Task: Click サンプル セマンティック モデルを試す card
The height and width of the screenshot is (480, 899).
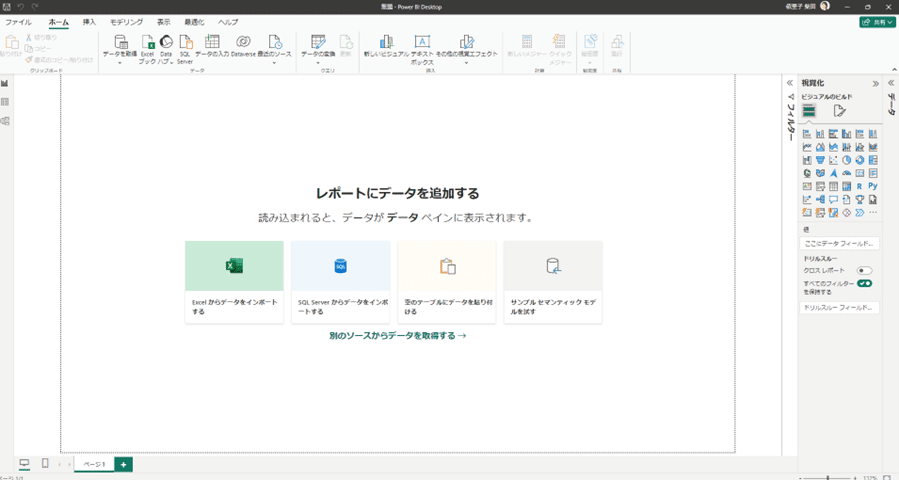Action: click(x=553, y=282)
